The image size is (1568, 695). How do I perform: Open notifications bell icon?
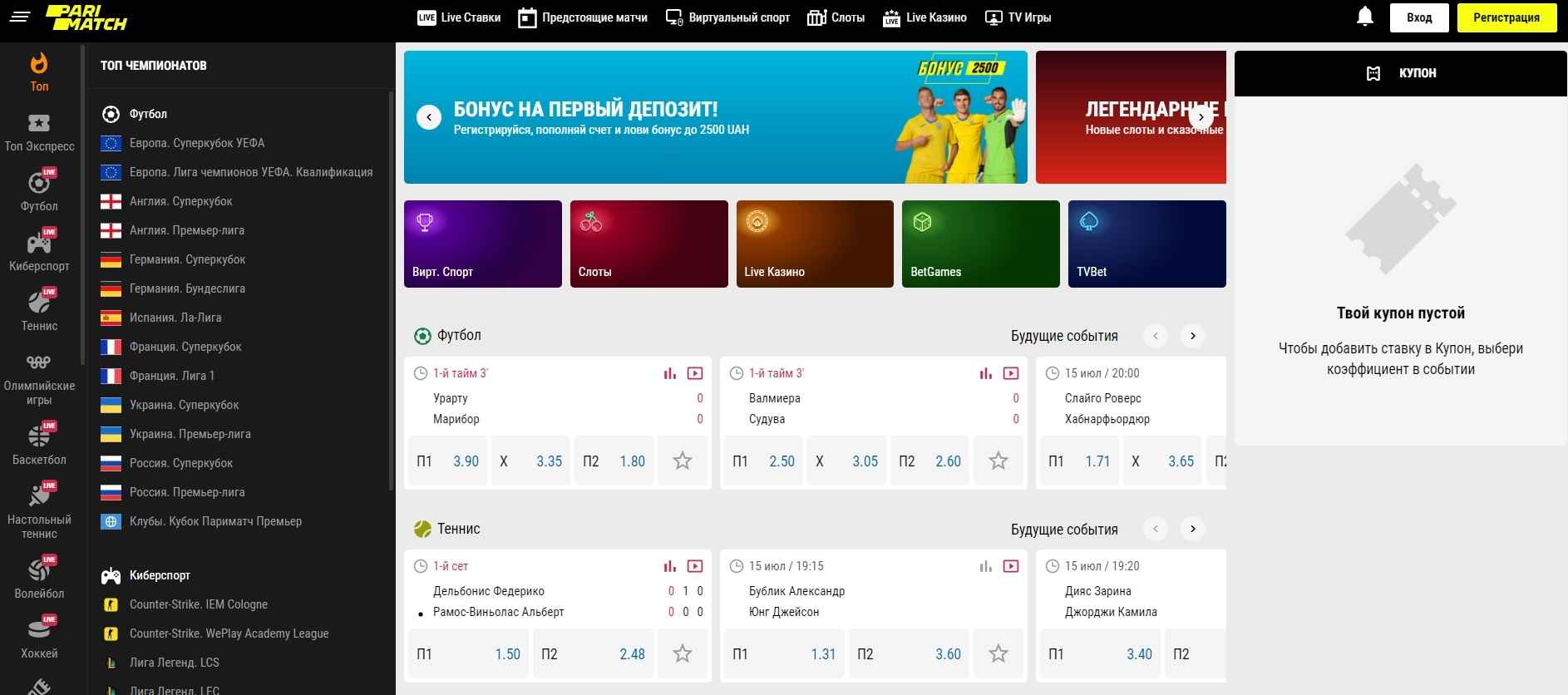point(1364,17)
